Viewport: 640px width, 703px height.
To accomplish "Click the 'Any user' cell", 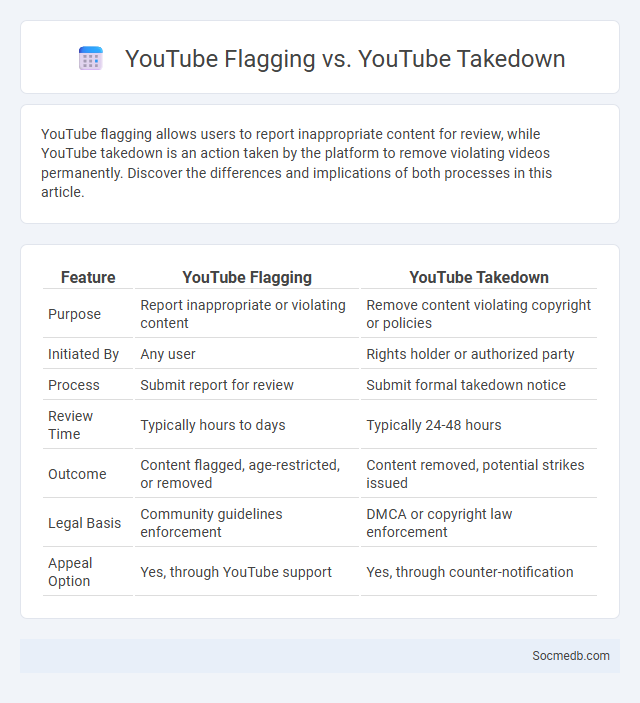I will click(x=247, y=354).
